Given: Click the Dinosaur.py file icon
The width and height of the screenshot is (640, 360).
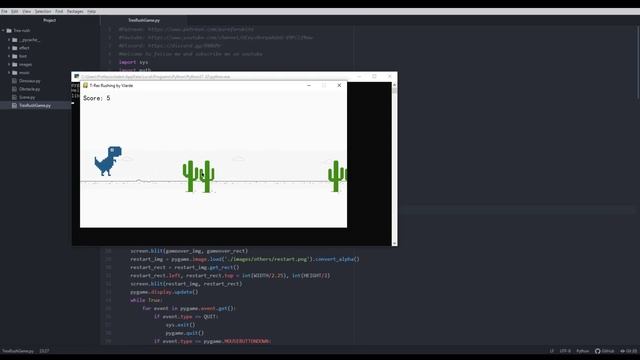Looking at the screenshot, I should [14, 81].
